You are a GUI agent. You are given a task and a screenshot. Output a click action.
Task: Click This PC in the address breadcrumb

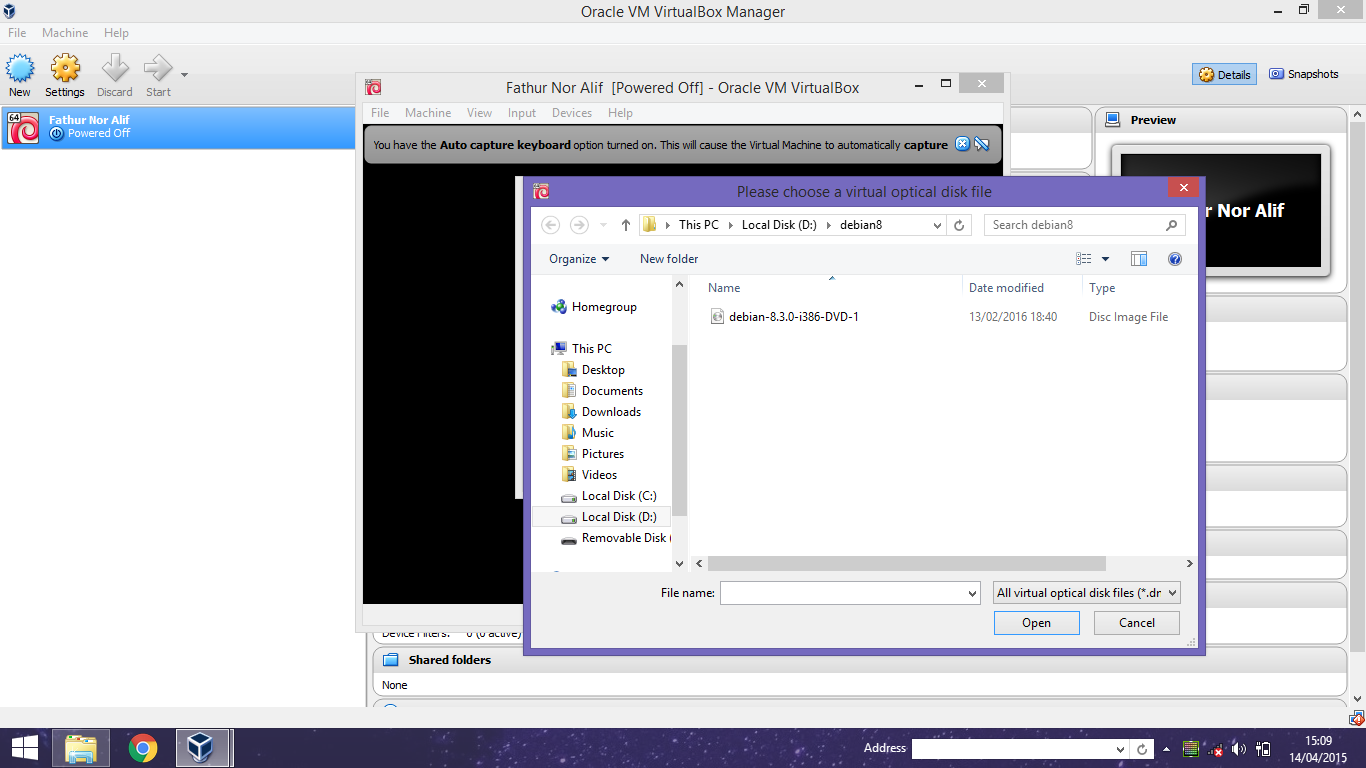click(699, 225)
